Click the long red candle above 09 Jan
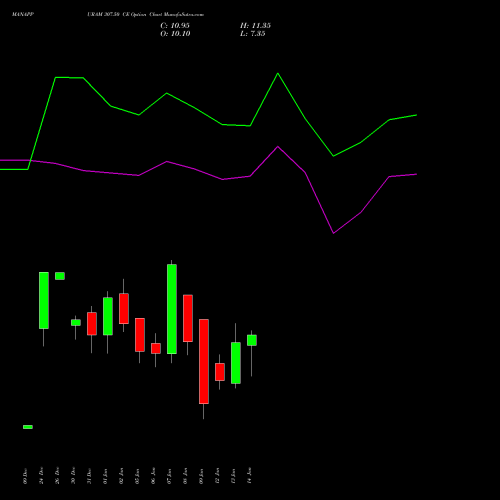 (x=204, y=361)
